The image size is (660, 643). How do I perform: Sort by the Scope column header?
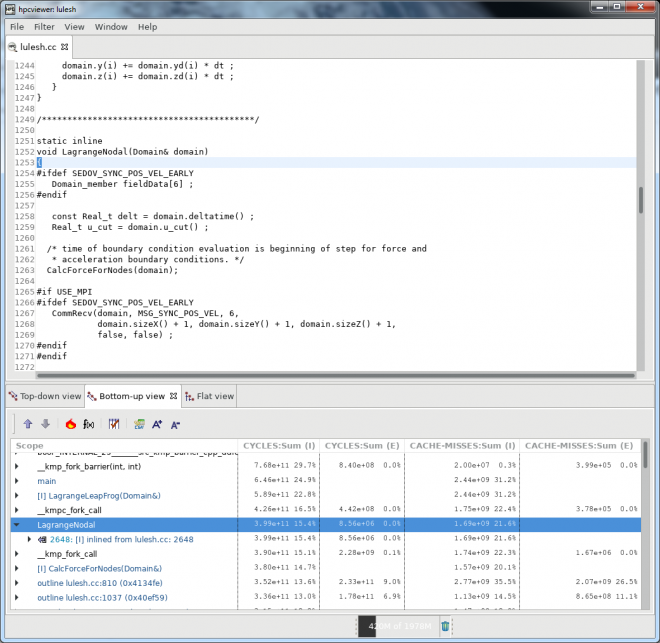124,446
